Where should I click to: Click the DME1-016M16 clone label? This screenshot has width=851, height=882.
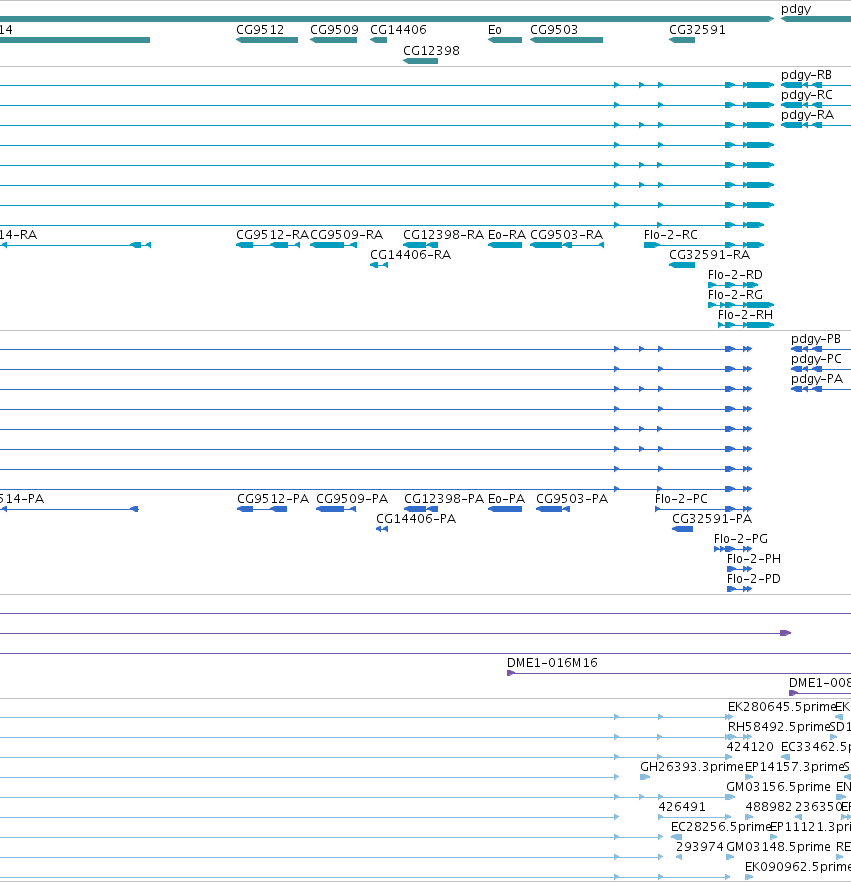552,663
